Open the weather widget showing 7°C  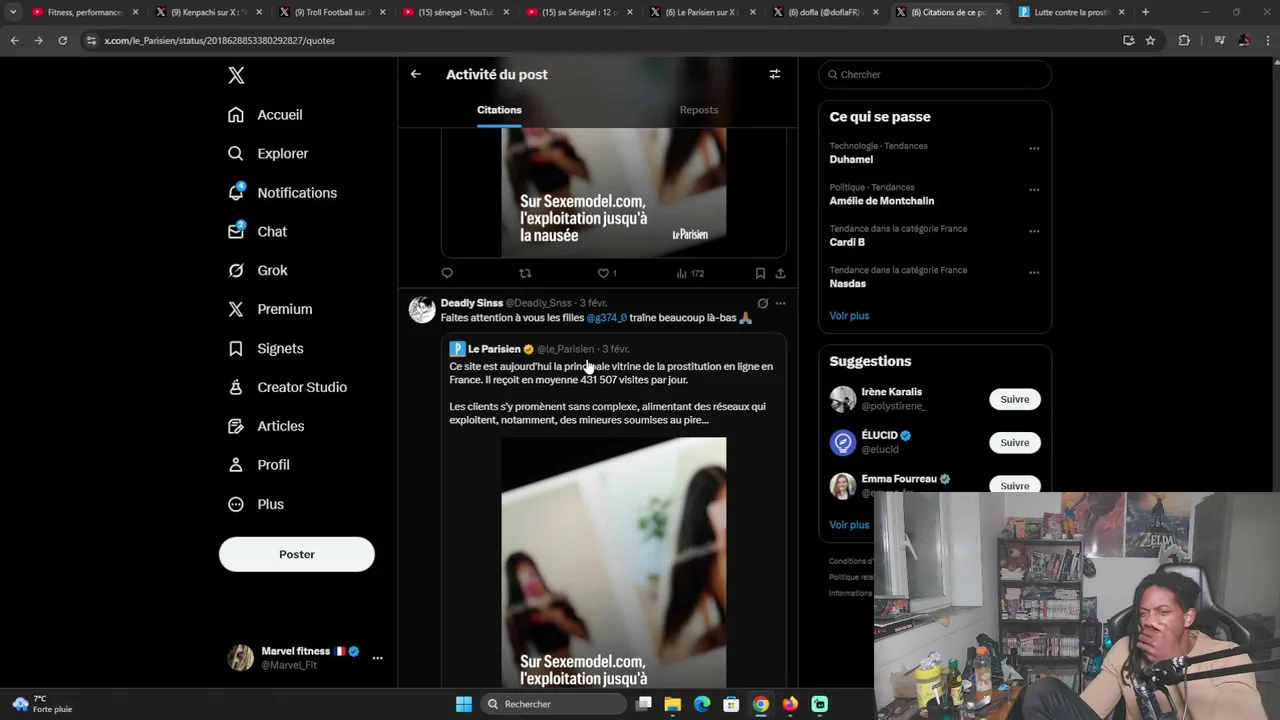pos(42,704)
